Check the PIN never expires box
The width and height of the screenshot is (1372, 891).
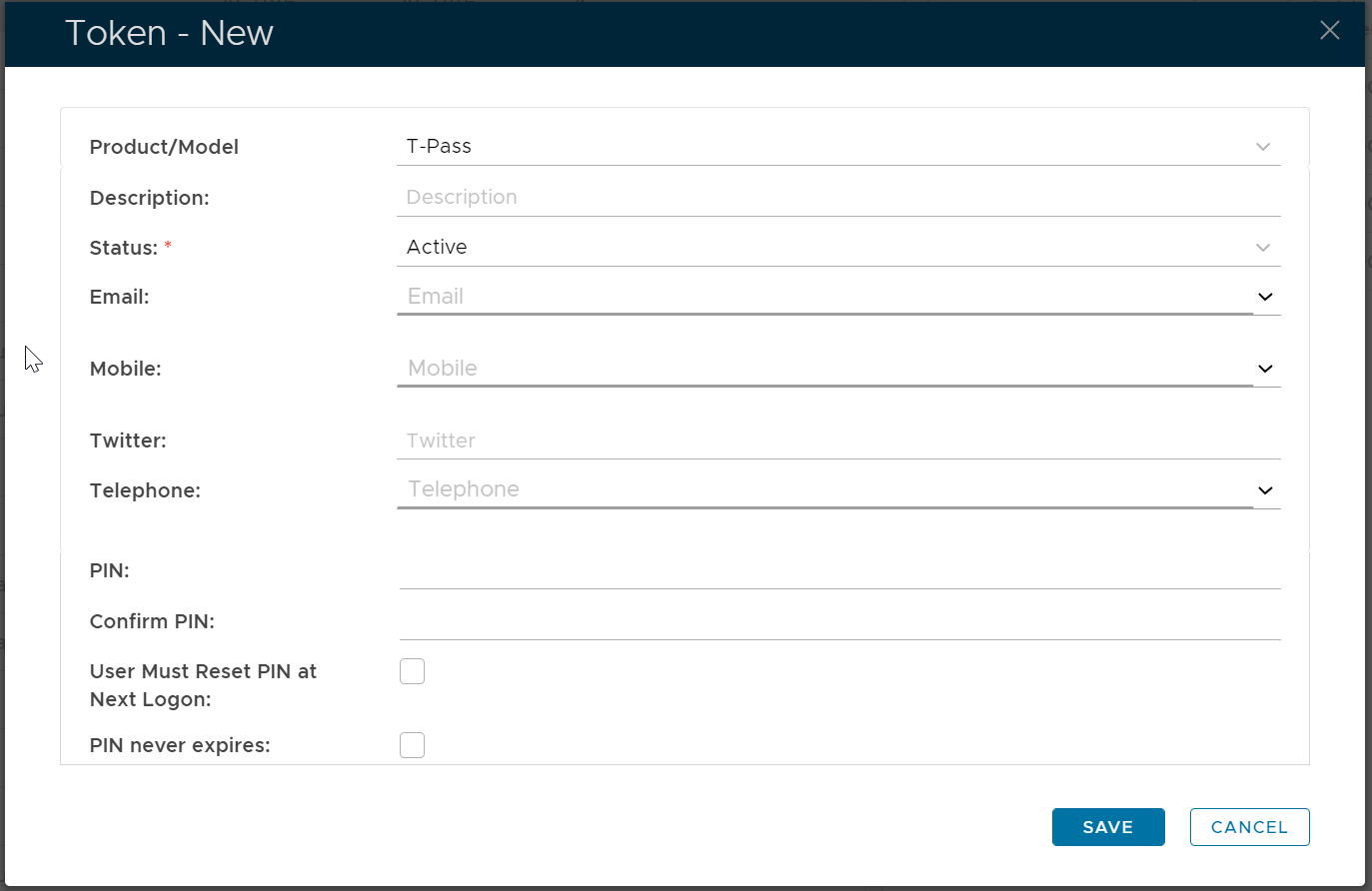point(412,745)
